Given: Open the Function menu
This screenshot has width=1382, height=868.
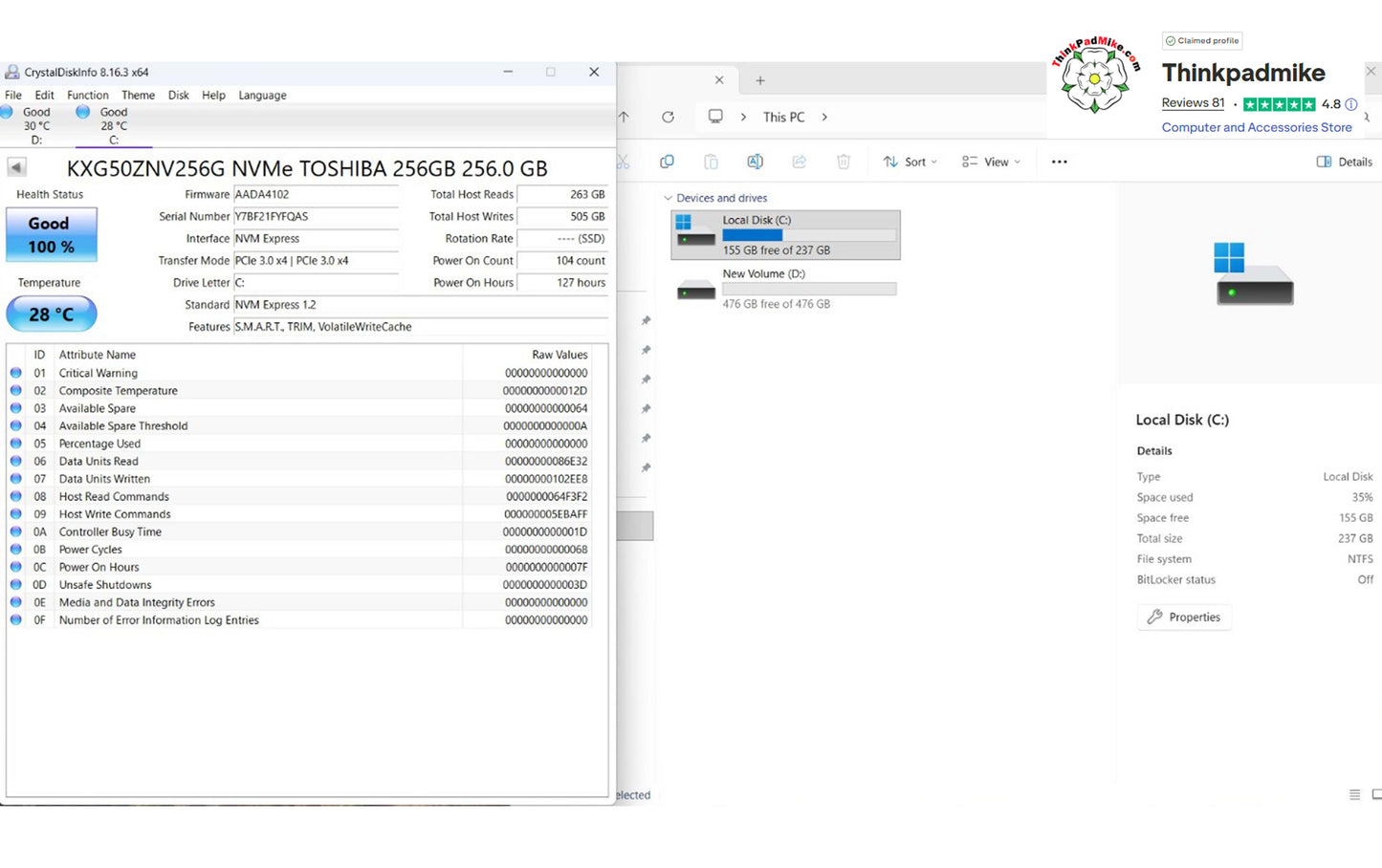Looking at the screenshot, I should point(88,96).
